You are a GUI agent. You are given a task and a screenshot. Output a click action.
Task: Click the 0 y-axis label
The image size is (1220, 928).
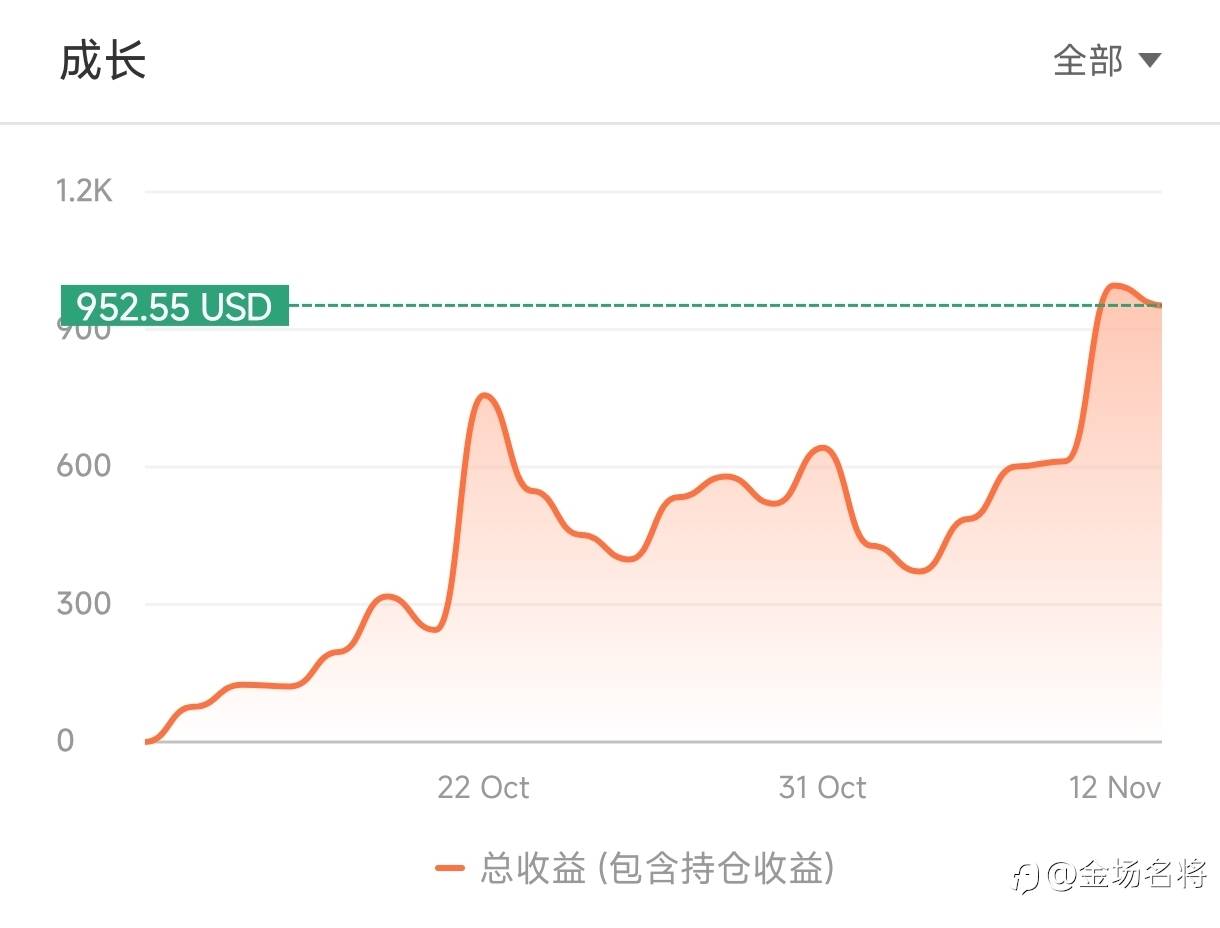tap(66, 741)
